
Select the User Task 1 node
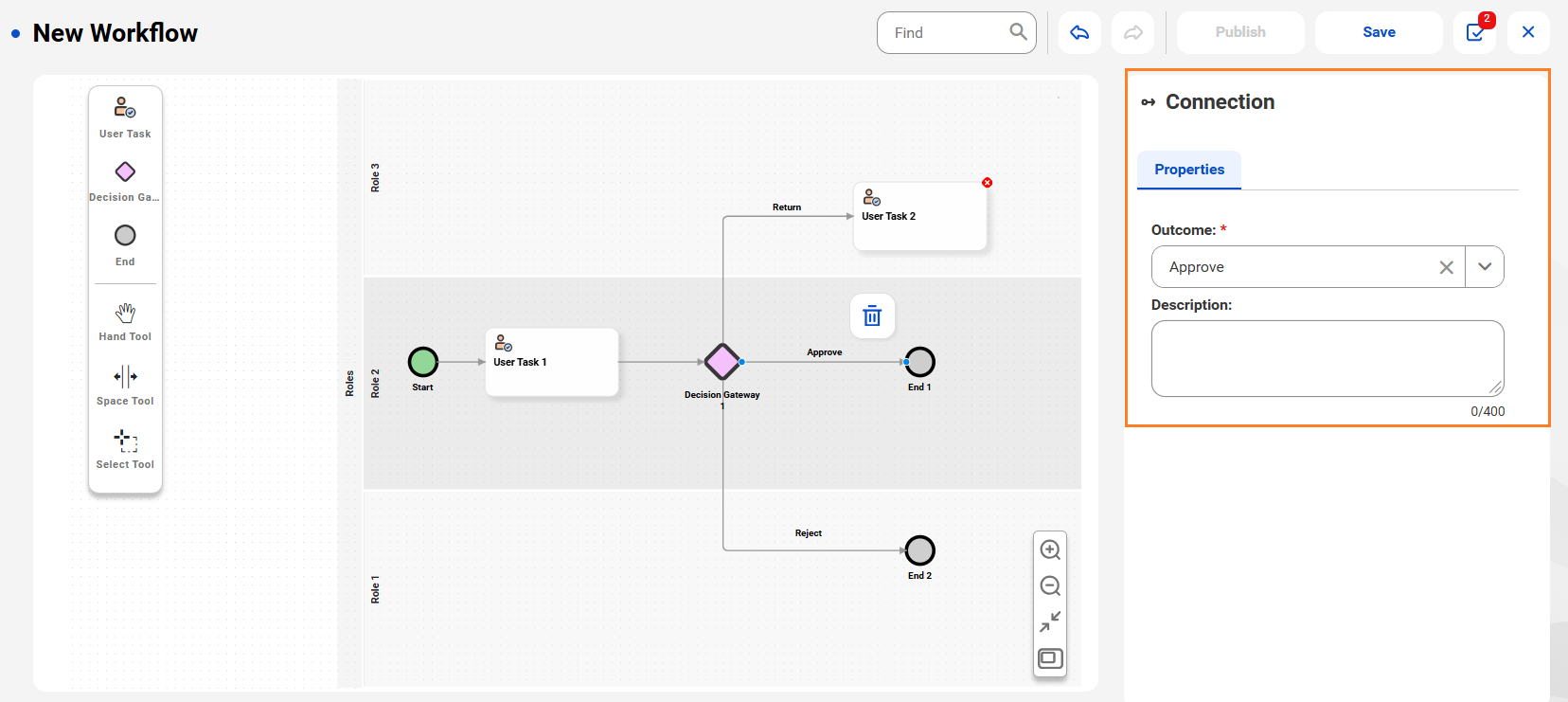click(x=552, y=362)
